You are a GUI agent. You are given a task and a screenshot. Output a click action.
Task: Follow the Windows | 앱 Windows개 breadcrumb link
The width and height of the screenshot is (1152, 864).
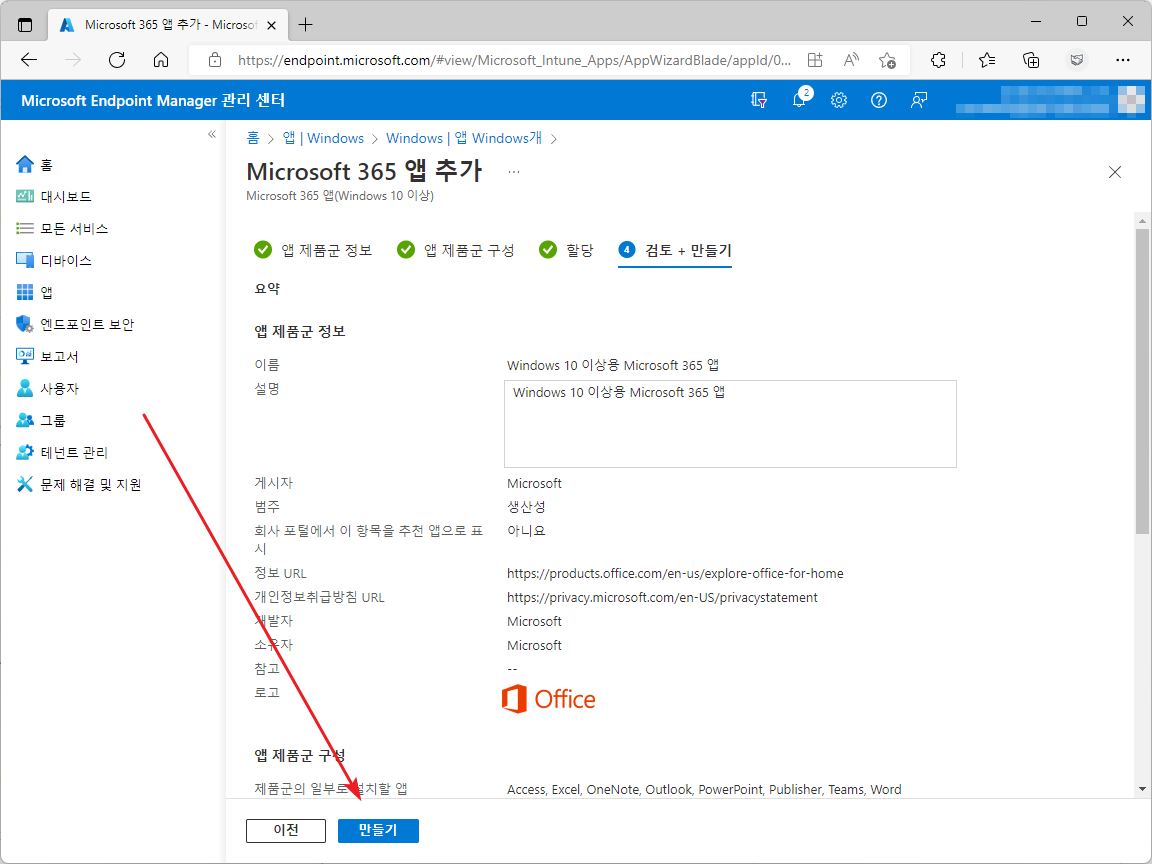click(464, 138)
